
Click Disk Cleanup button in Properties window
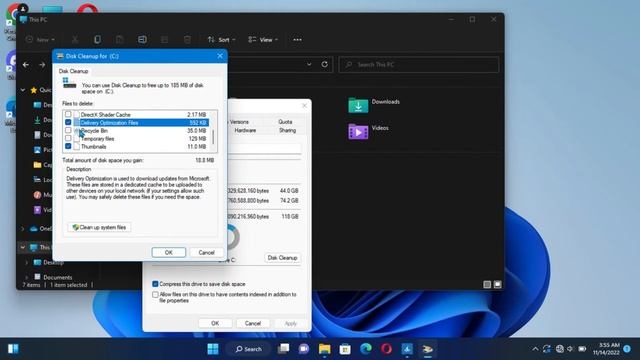[x=282, y=258]
